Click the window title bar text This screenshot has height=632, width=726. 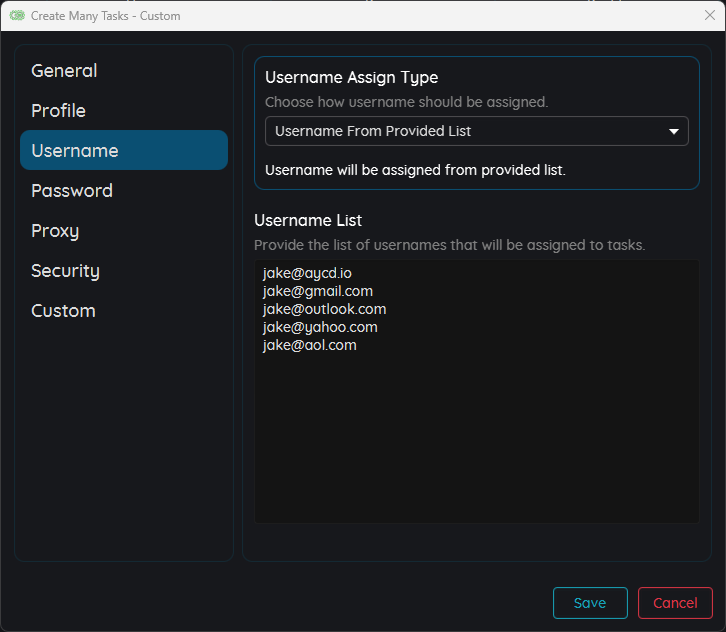click(106, 16)
